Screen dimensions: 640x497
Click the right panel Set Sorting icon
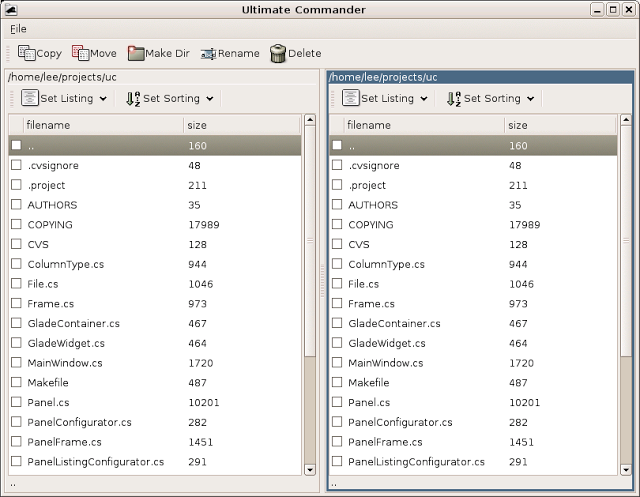(454, 98)
